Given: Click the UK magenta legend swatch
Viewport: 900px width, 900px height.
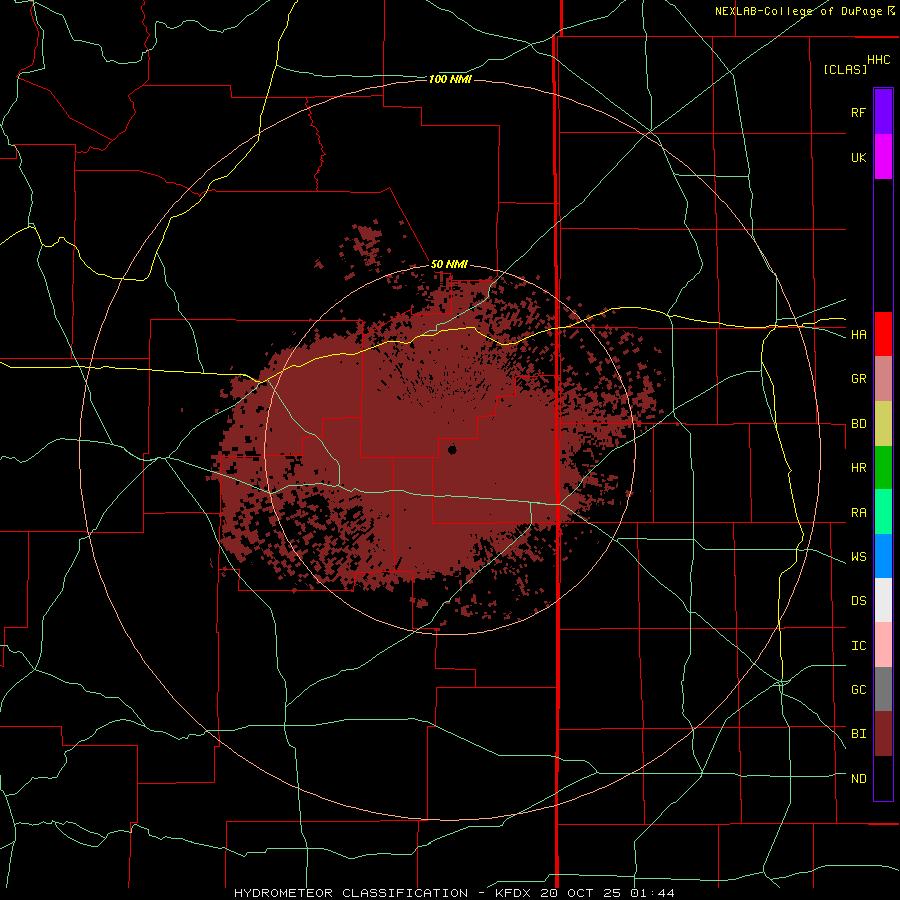Looking at the screenshot, I should click(883, 157).
